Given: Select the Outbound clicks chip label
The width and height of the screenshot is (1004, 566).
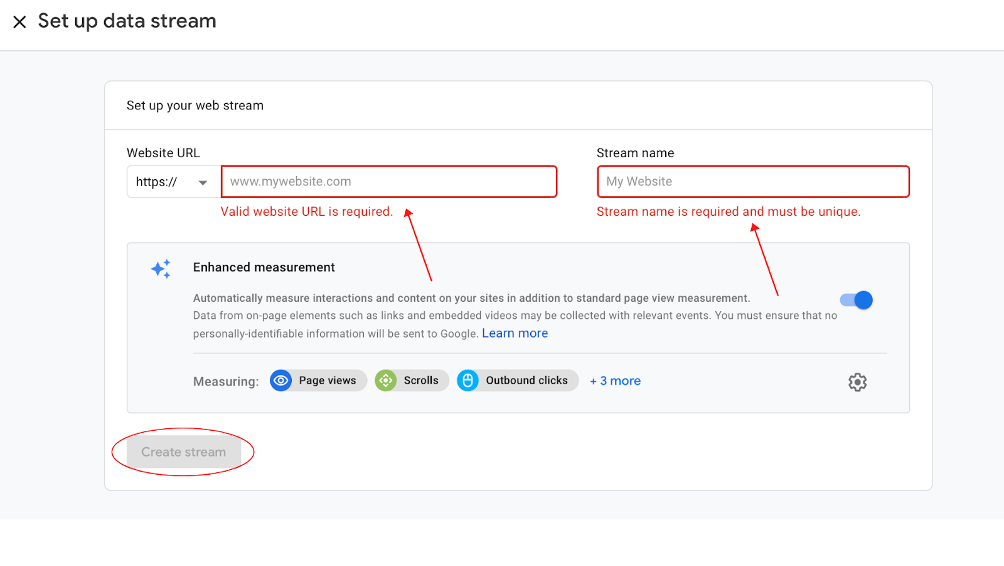Looking at the screenshot, I should 526,380.
